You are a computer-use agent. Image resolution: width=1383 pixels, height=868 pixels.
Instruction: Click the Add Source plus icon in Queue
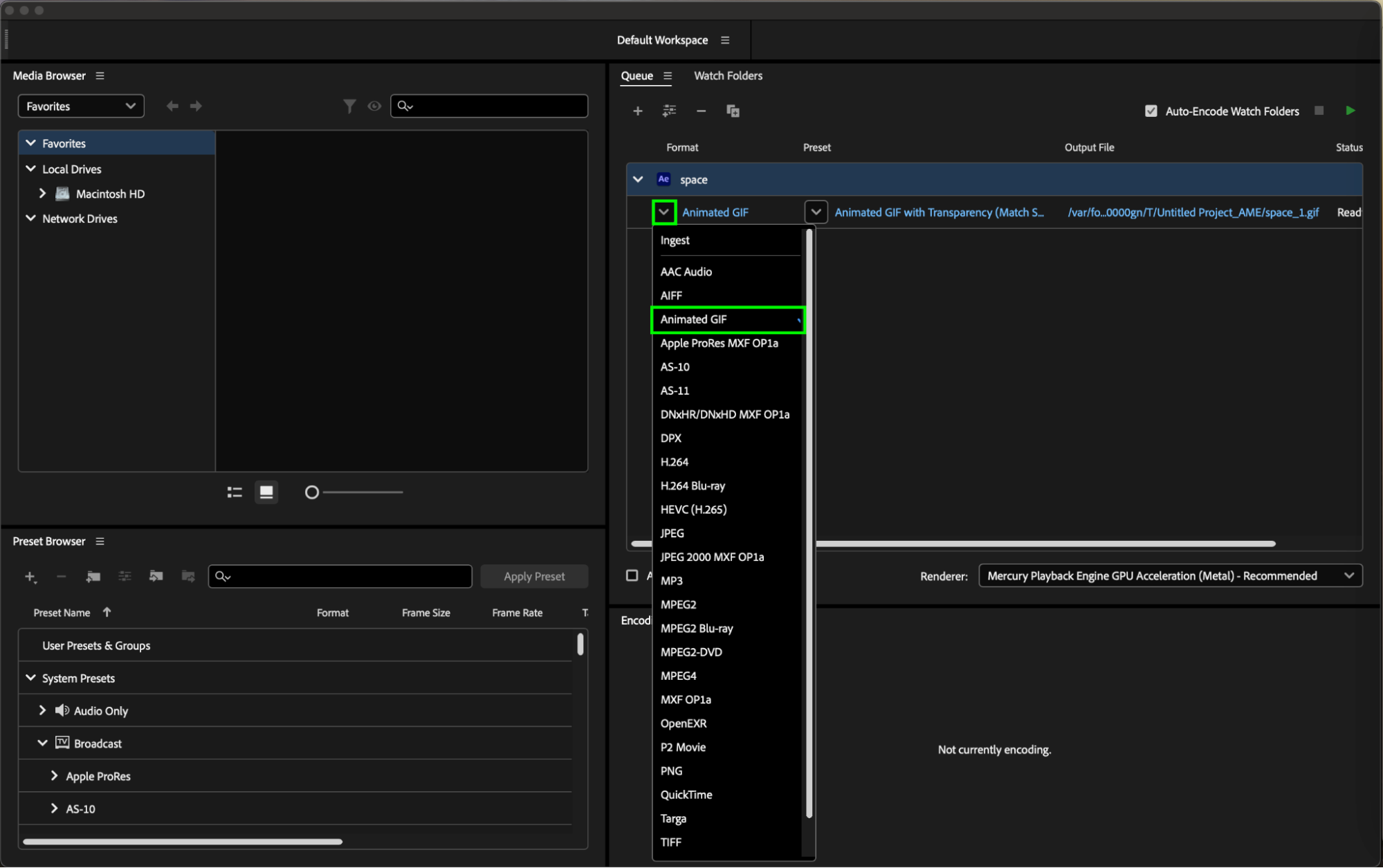(x=637, y=111)
